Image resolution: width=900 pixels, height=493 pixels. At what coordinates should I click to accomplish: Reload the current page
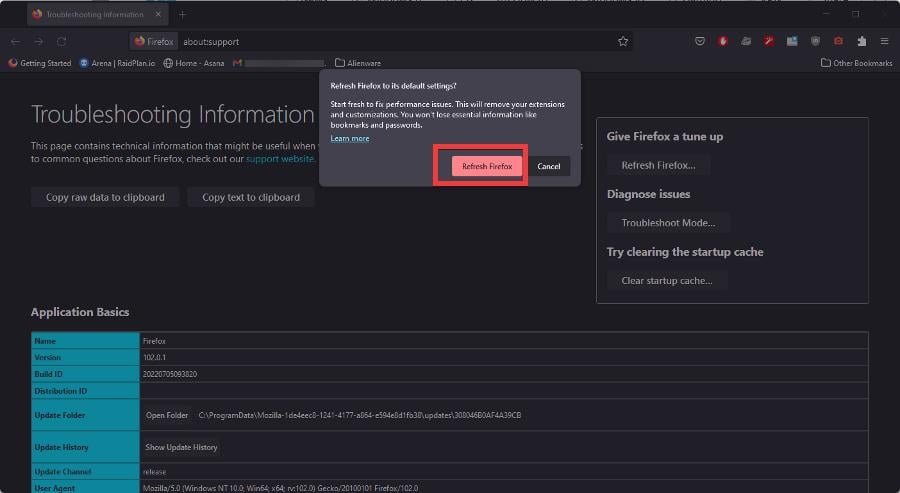(61, 41)
